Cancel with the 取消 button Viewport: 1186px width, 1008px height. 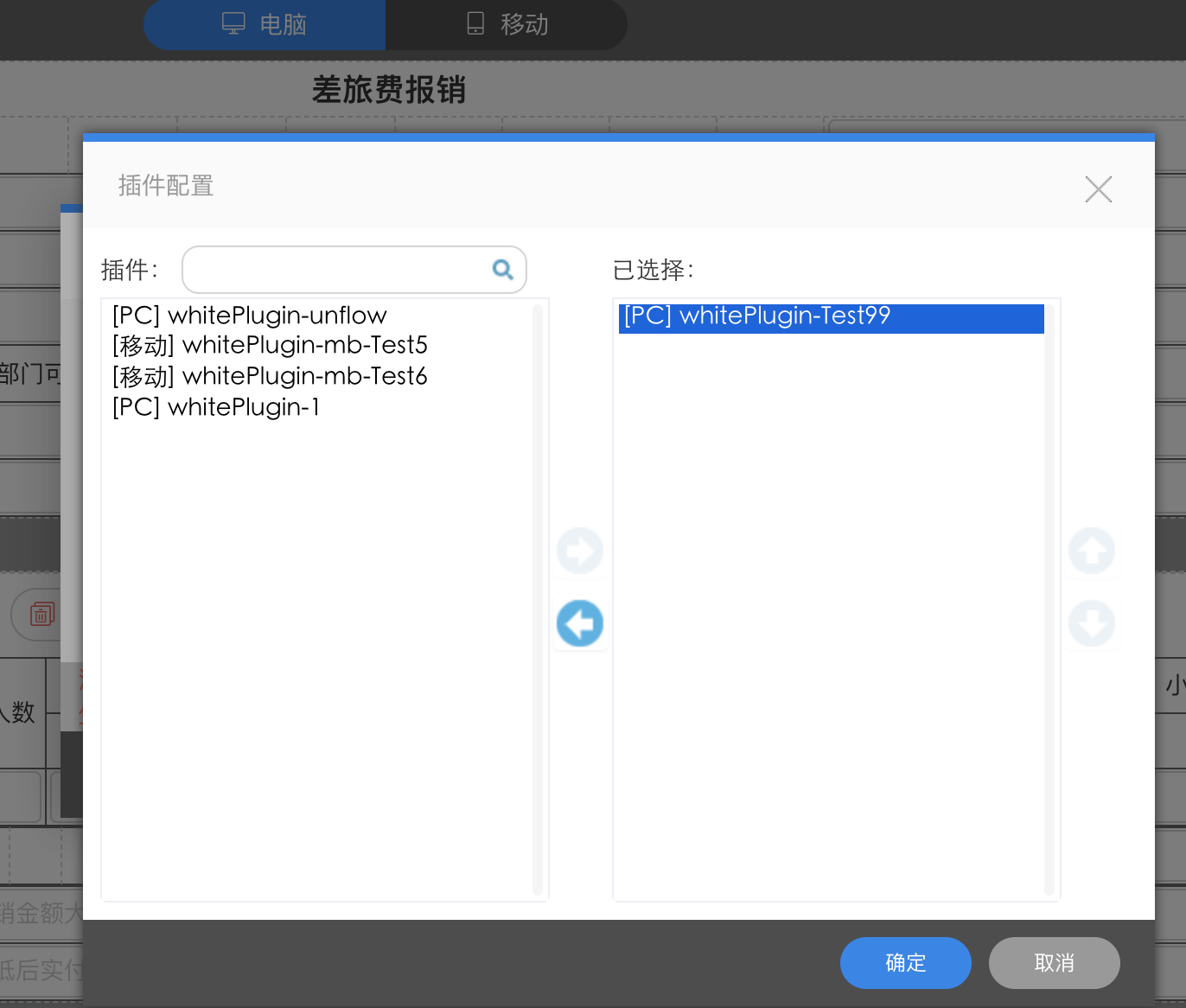(x=1055, y=963)
